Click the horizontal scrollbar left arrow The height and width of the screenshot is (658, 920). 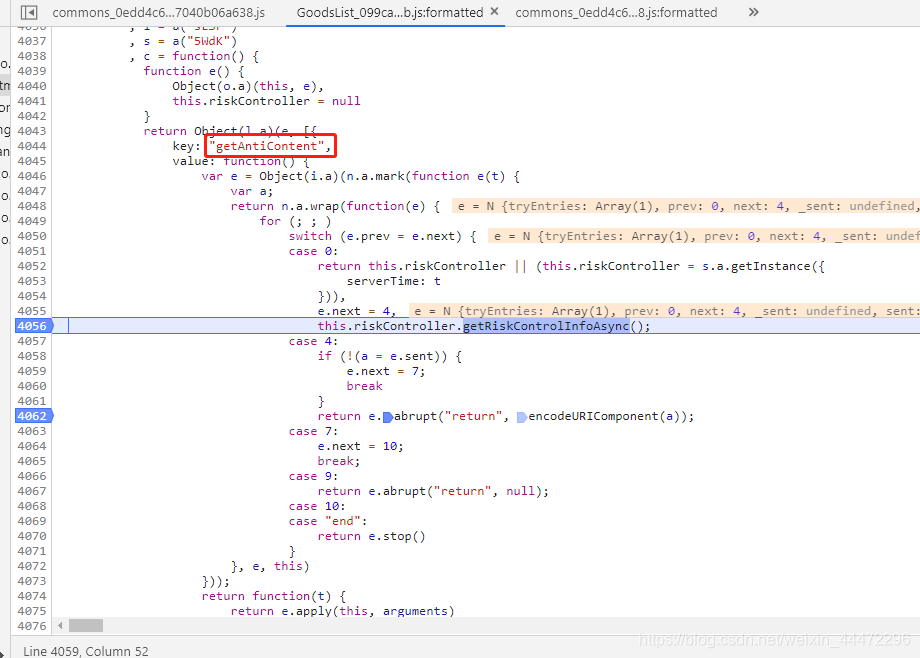click(x=60, y=626)
